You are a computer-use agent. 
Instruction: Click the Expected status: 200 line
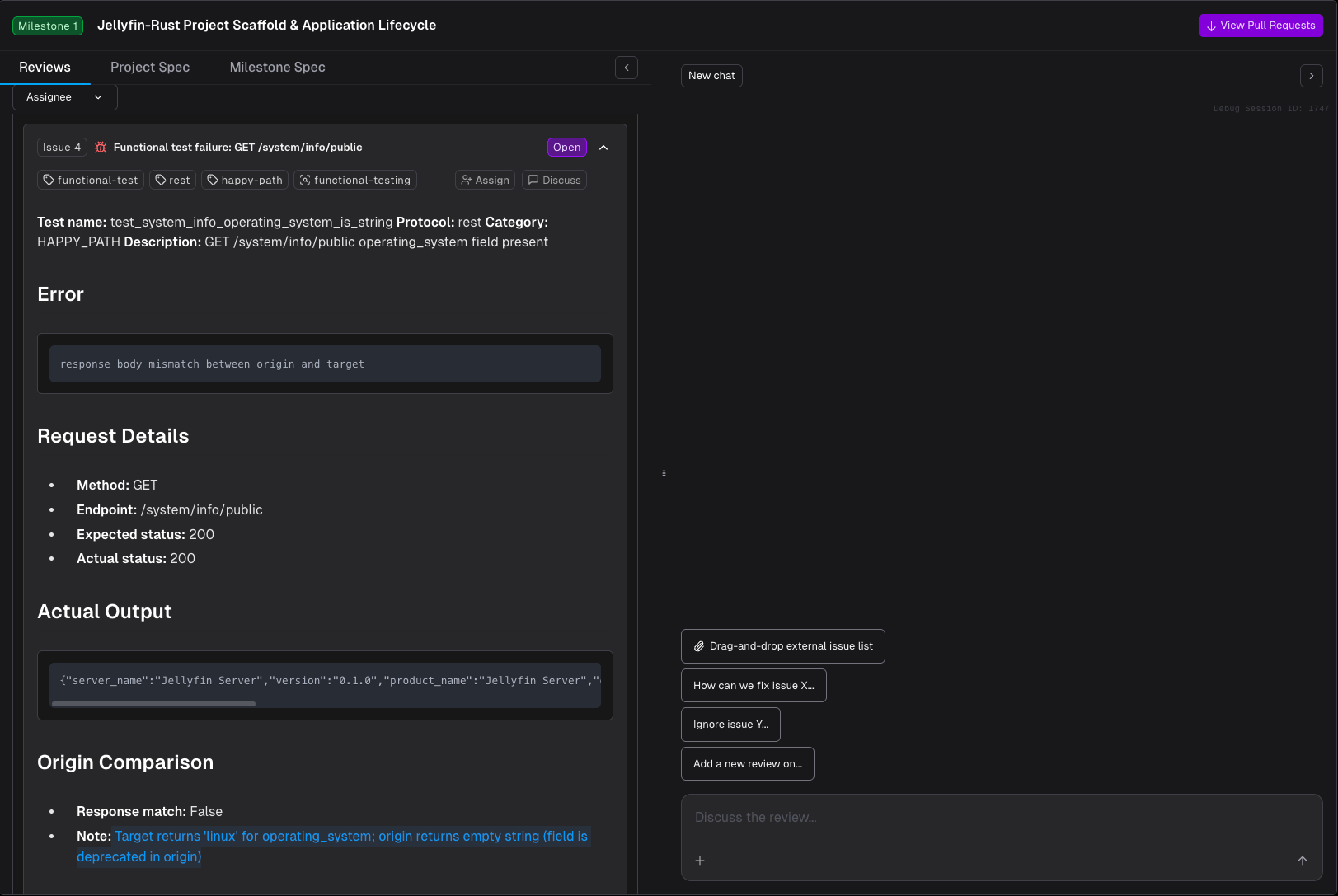pyautogui.click(x=145, y=534)
